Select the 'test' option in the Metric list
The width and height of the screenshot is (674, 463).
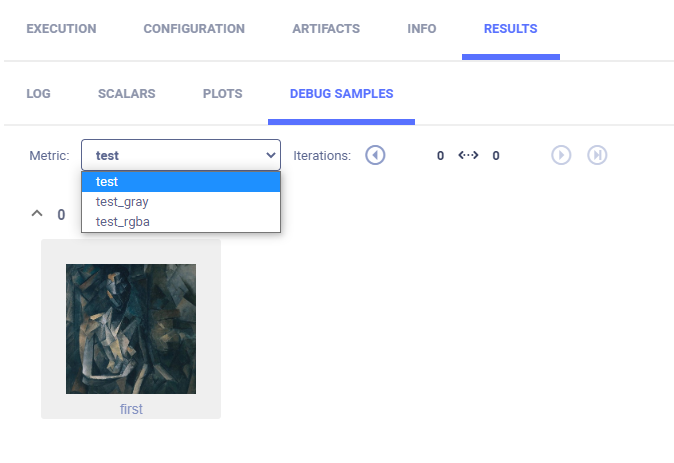pos(180,182)
